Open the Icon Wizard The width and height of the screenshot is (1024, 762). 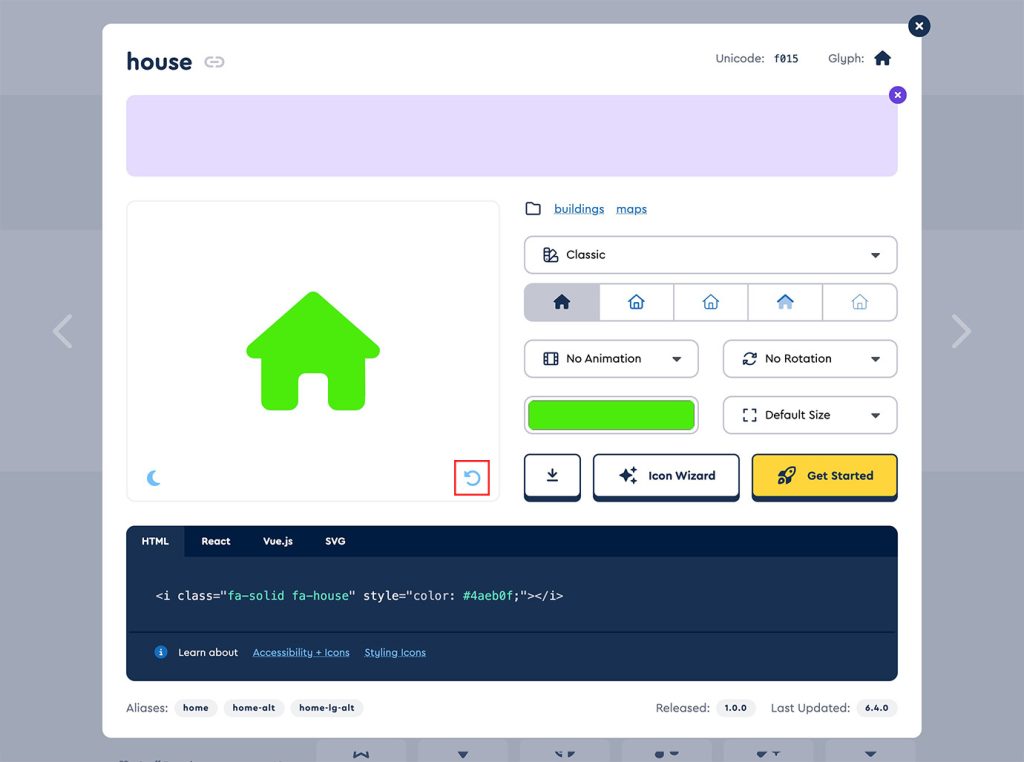click(x=666, y=476)
